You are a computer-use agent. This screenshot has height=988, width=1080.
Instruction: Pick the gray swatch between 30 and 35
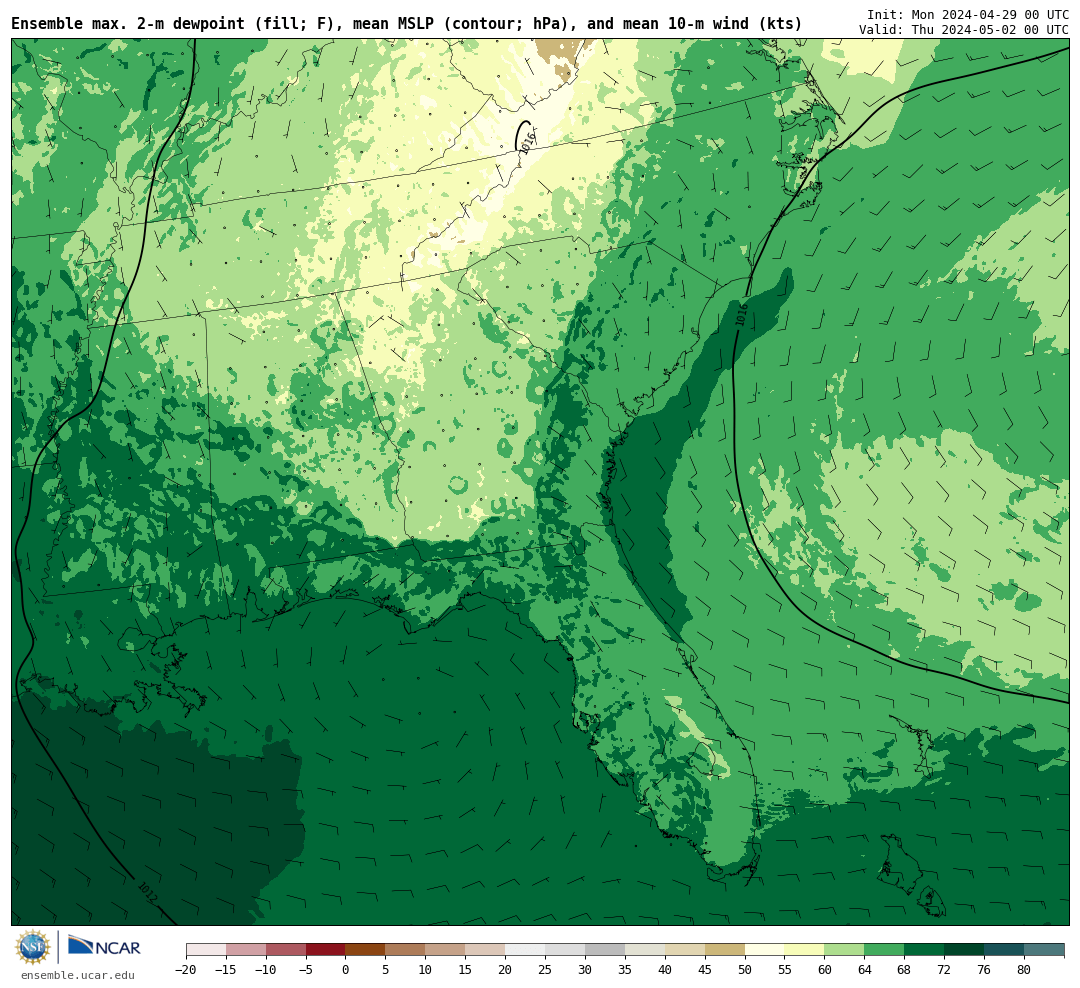coord(605,950)
